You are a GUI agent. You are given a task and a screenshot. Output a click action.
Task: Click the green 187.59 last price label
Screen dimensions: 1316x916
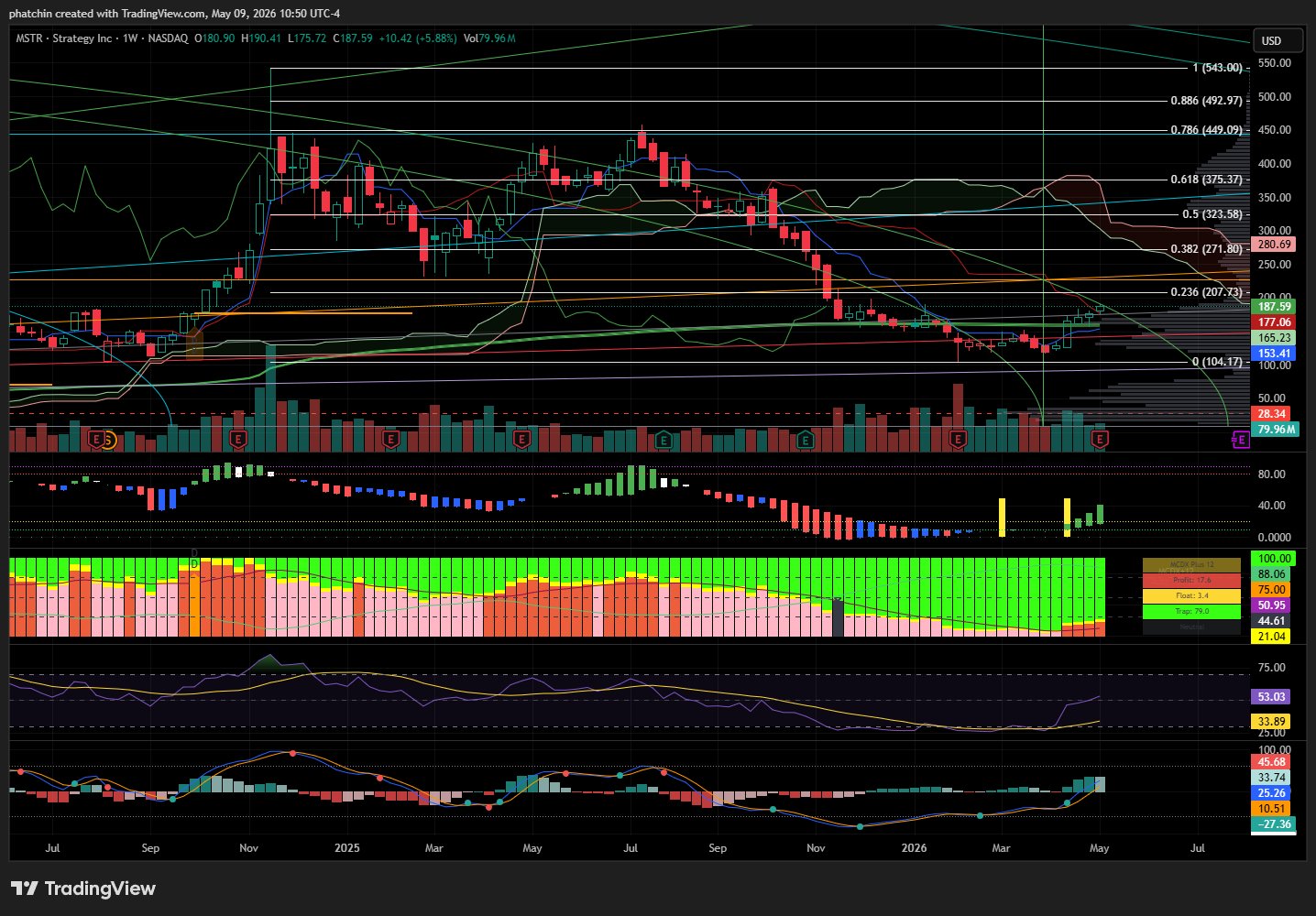point(1274,307)
